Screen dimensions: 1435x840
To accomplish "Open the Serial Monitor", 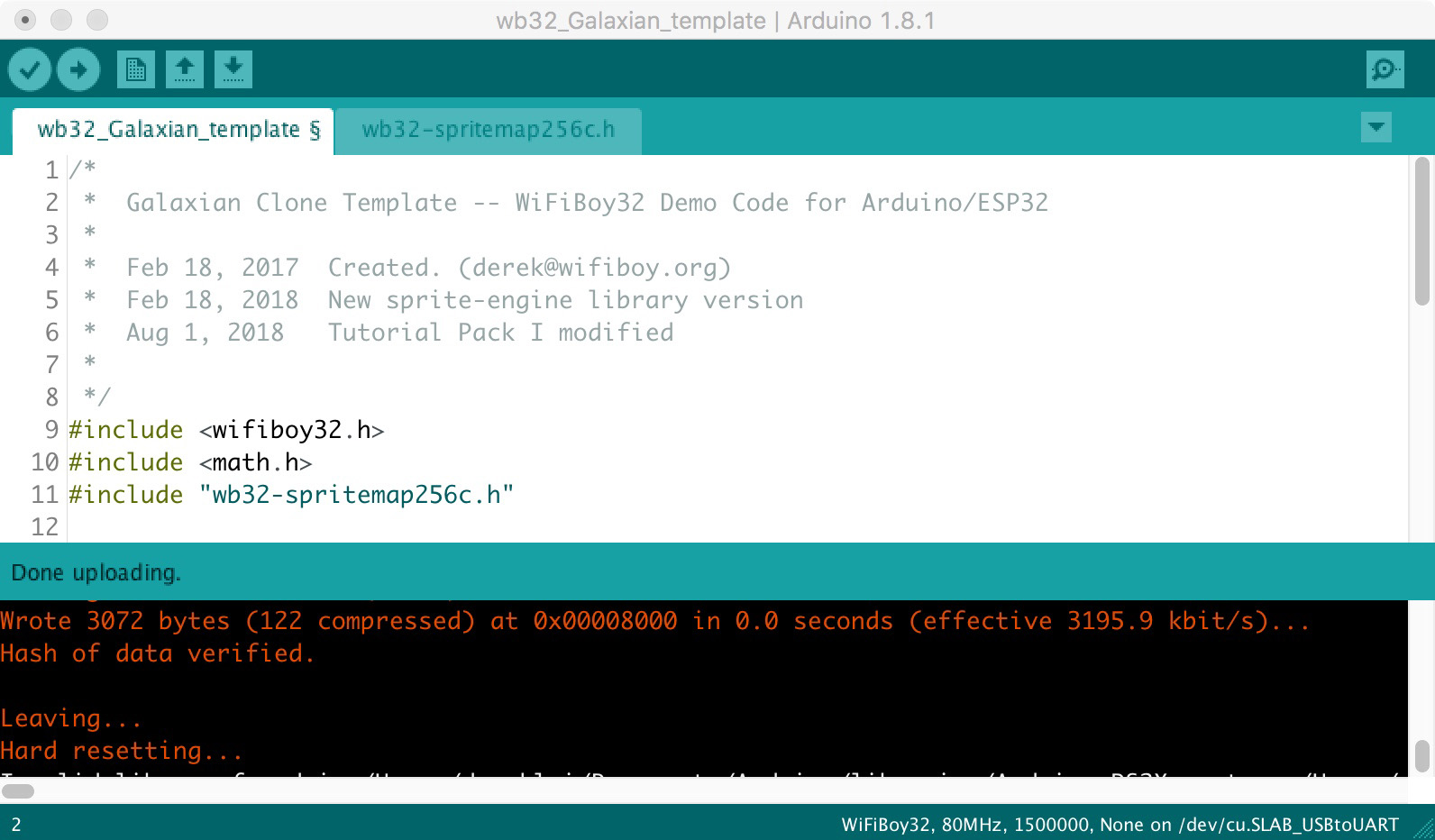I will [1385, 69].
